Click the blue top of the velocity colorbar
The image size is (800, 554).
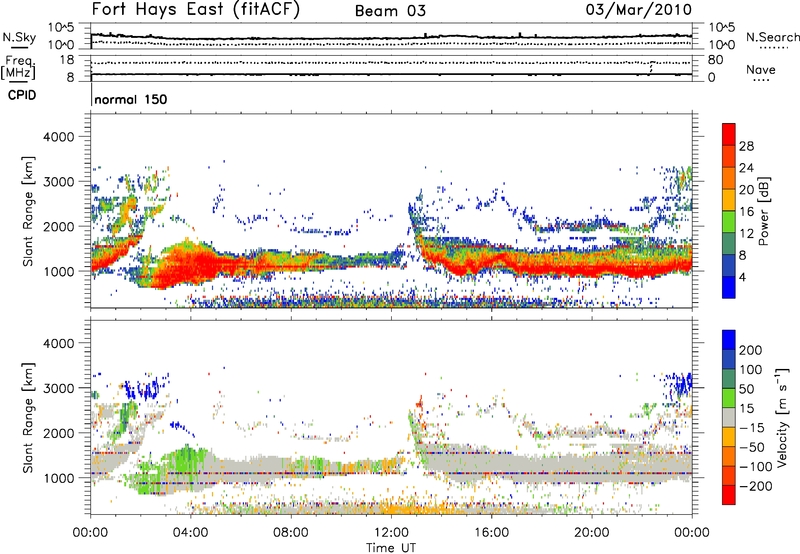729,339
